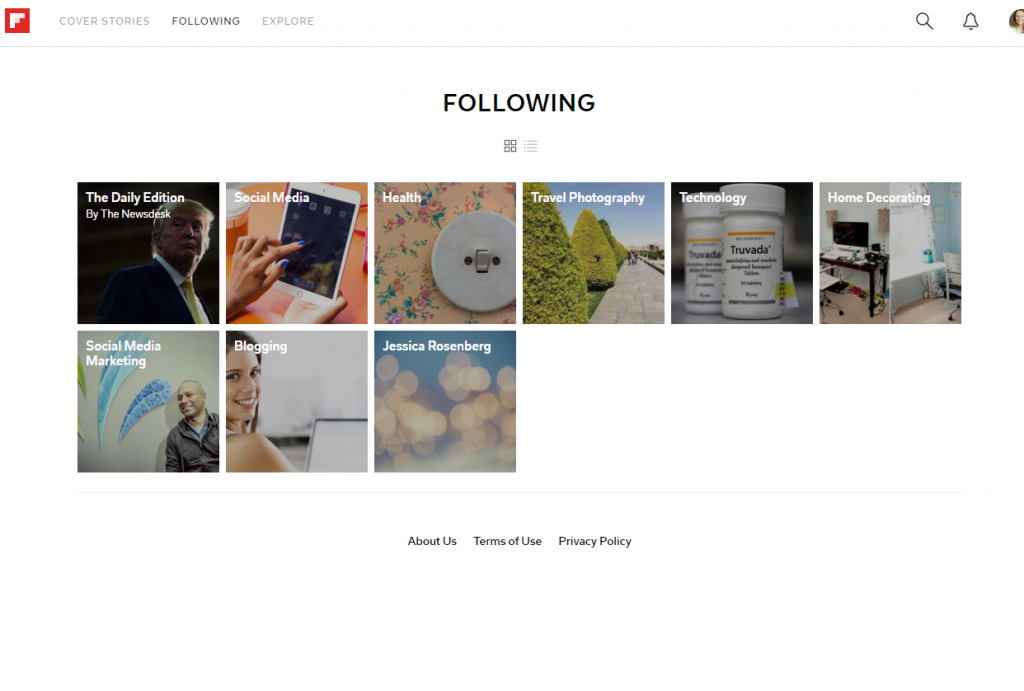1024x691 pixels.
Task: Switch to list view layout
Action: [530, 146]
